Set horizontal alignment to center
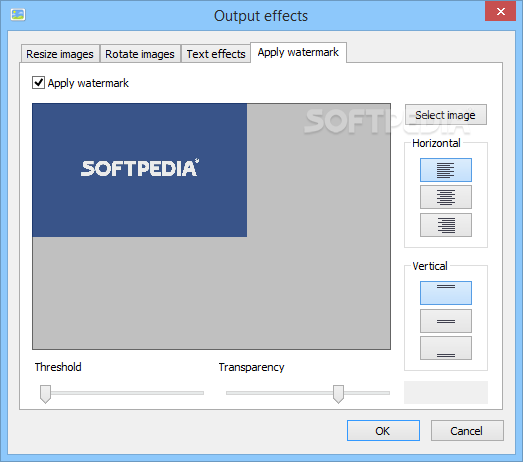The image size is (523, 462). 446,197
